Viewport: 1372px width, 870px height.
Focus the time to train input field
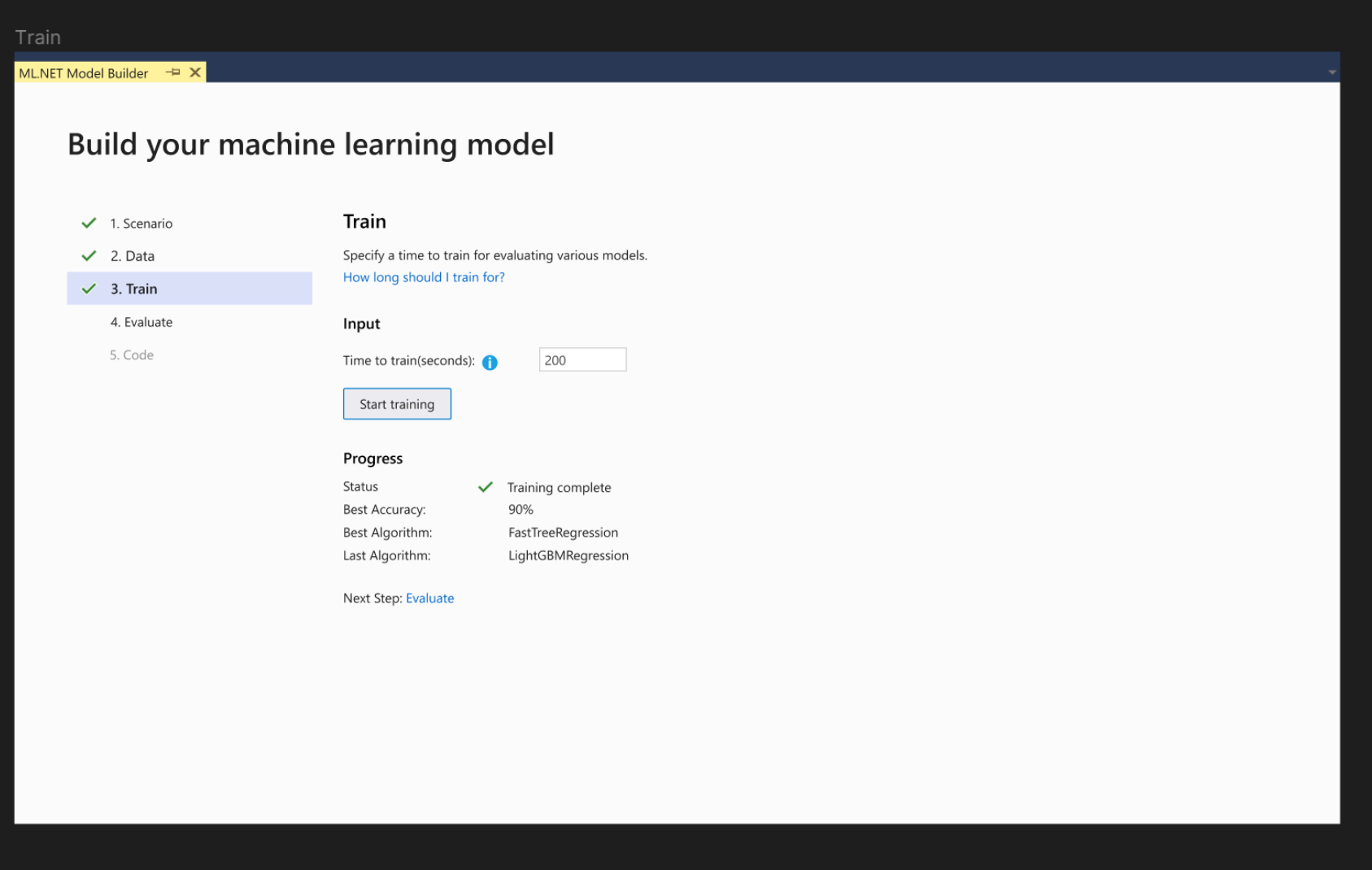click(x=582, y=360)
